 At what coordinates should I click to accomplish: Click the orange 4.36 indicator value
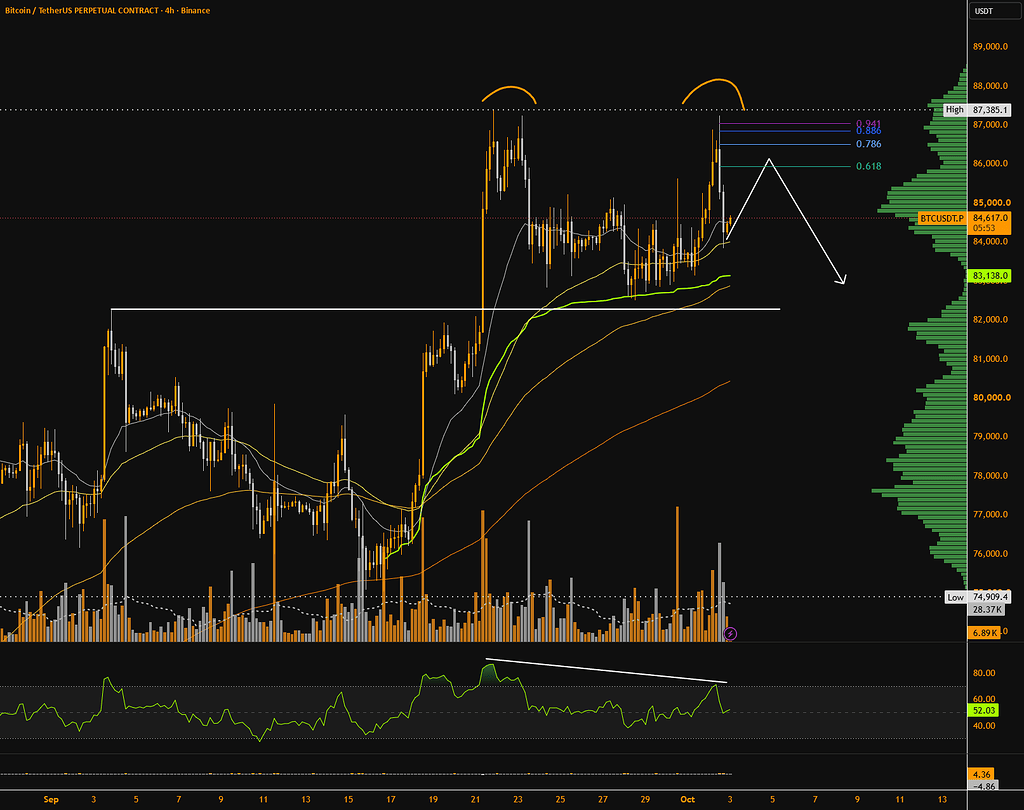tap(982, 774)
